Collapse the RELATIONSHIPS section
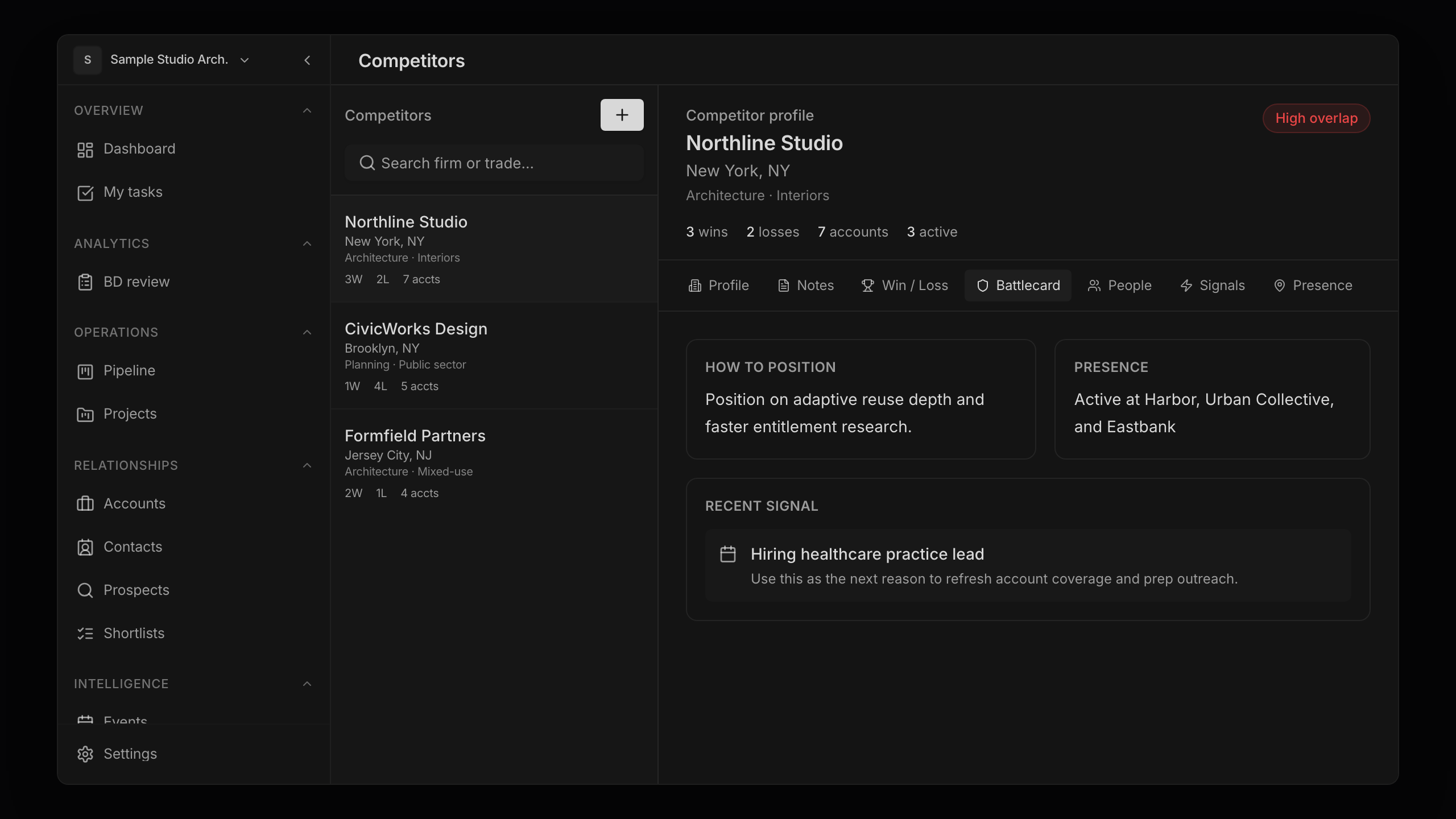Screen dimensions: 1456x819 click(307, 465)
